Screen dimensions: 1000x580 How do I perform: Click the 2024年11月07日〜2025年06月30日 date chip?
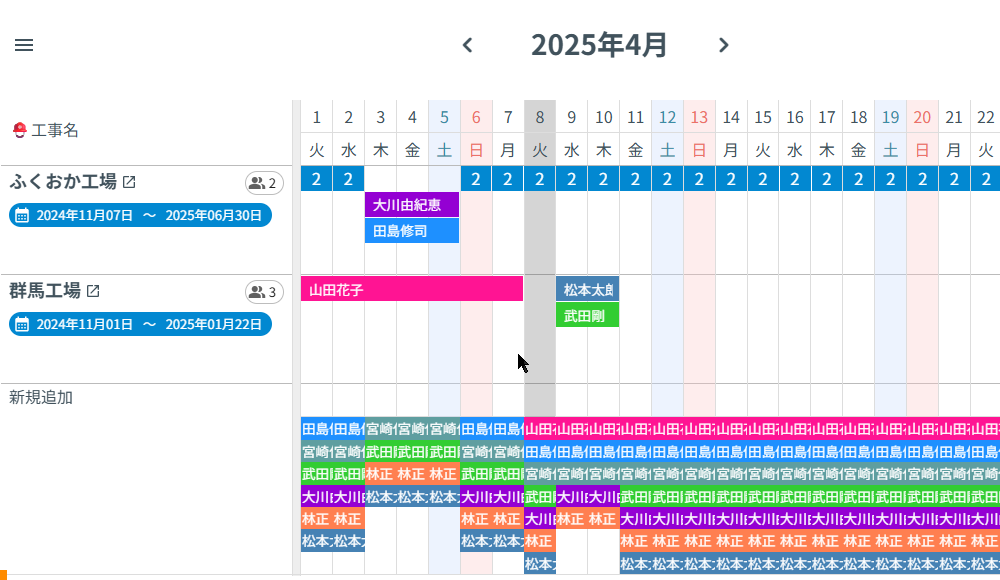pos(140,214)
